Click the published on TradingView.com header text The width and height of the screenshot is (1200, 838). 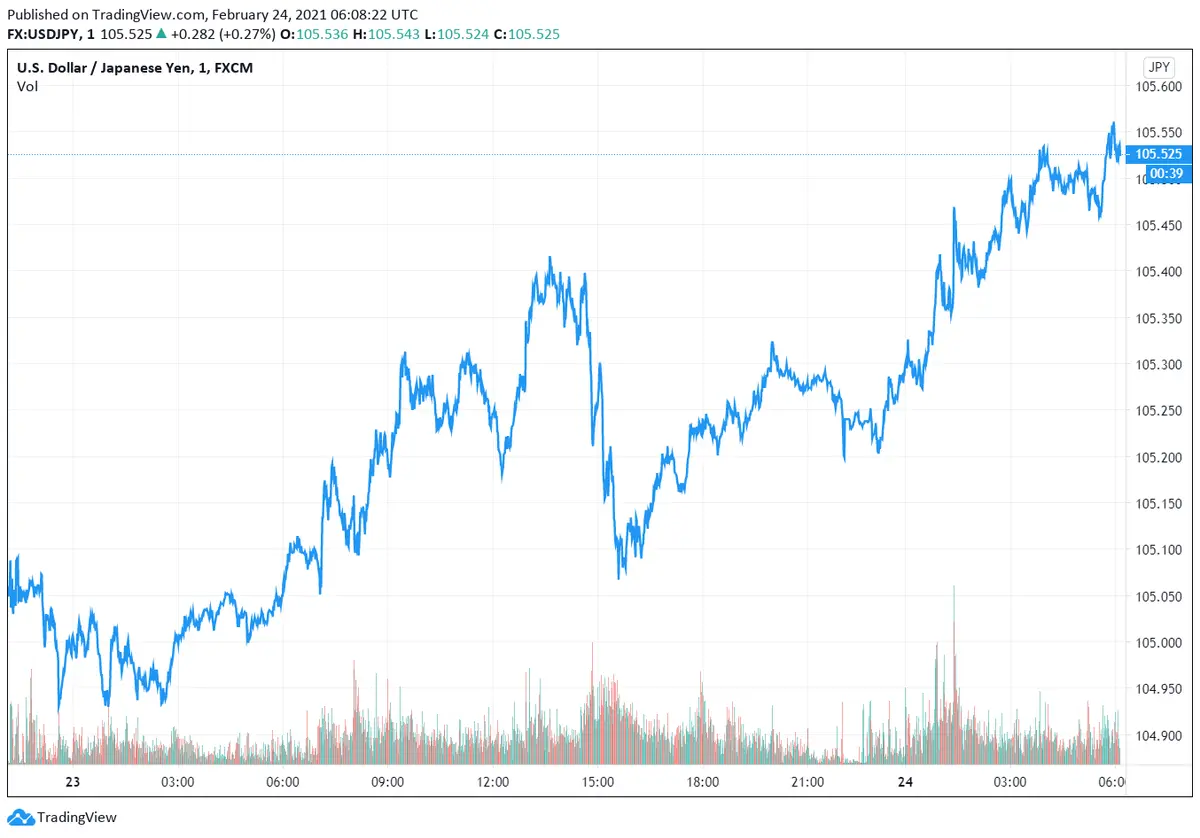tap(213, 15)
